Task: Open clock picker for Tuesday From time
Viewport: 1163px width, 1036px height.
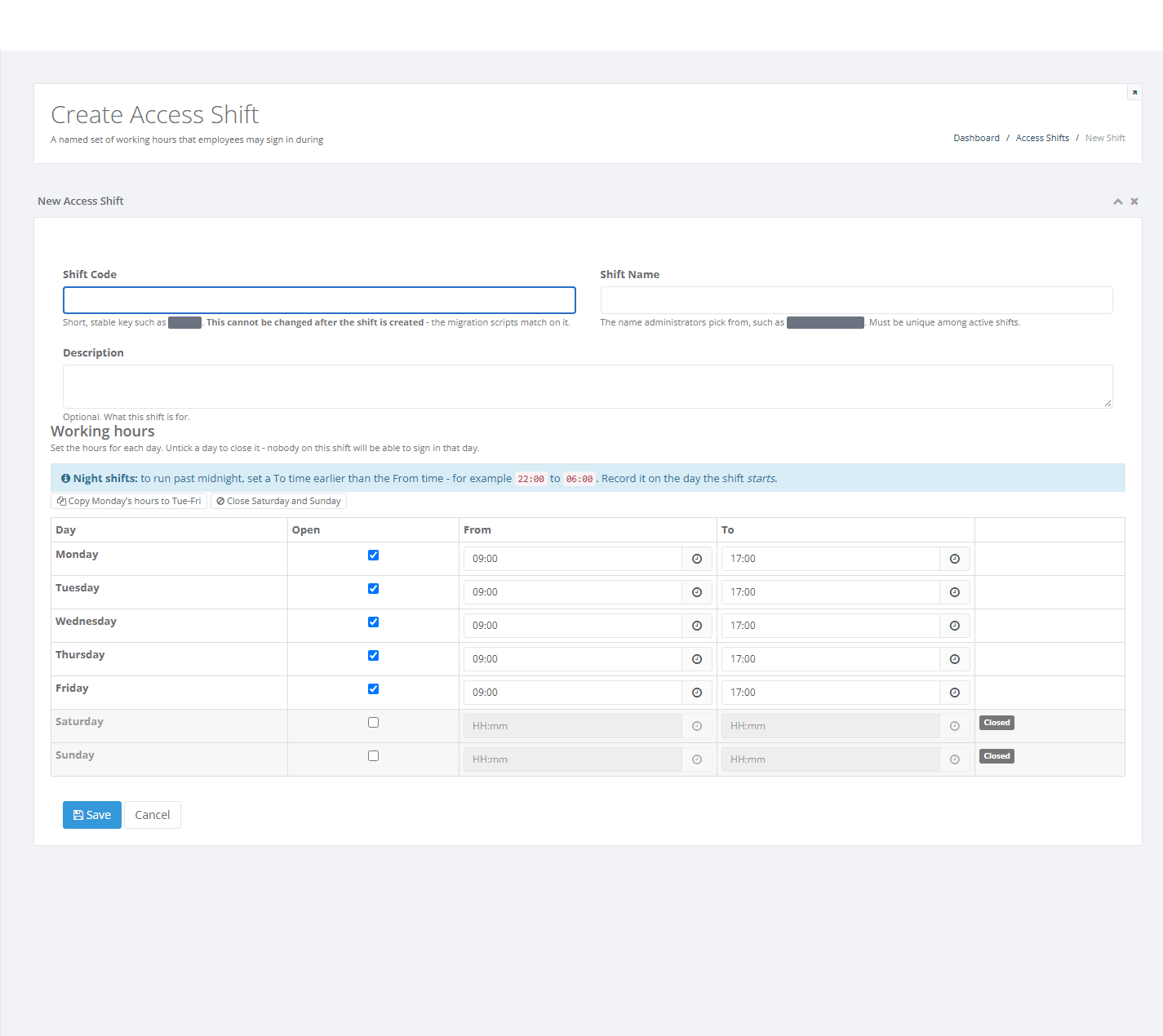Action: click(697, 592)
